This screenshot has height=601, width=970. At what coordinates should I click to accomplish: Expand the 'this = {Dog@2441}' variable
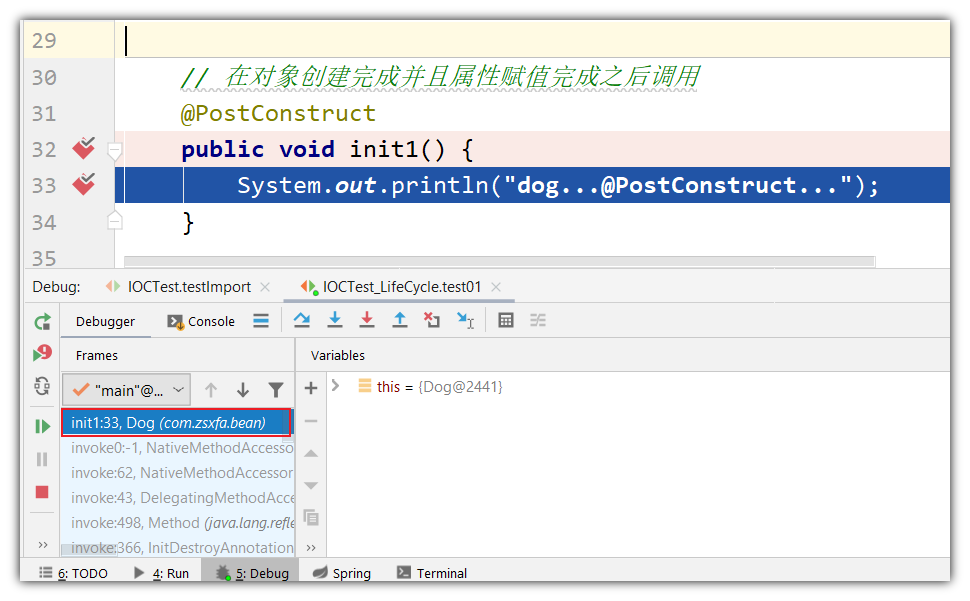point(335,386)
